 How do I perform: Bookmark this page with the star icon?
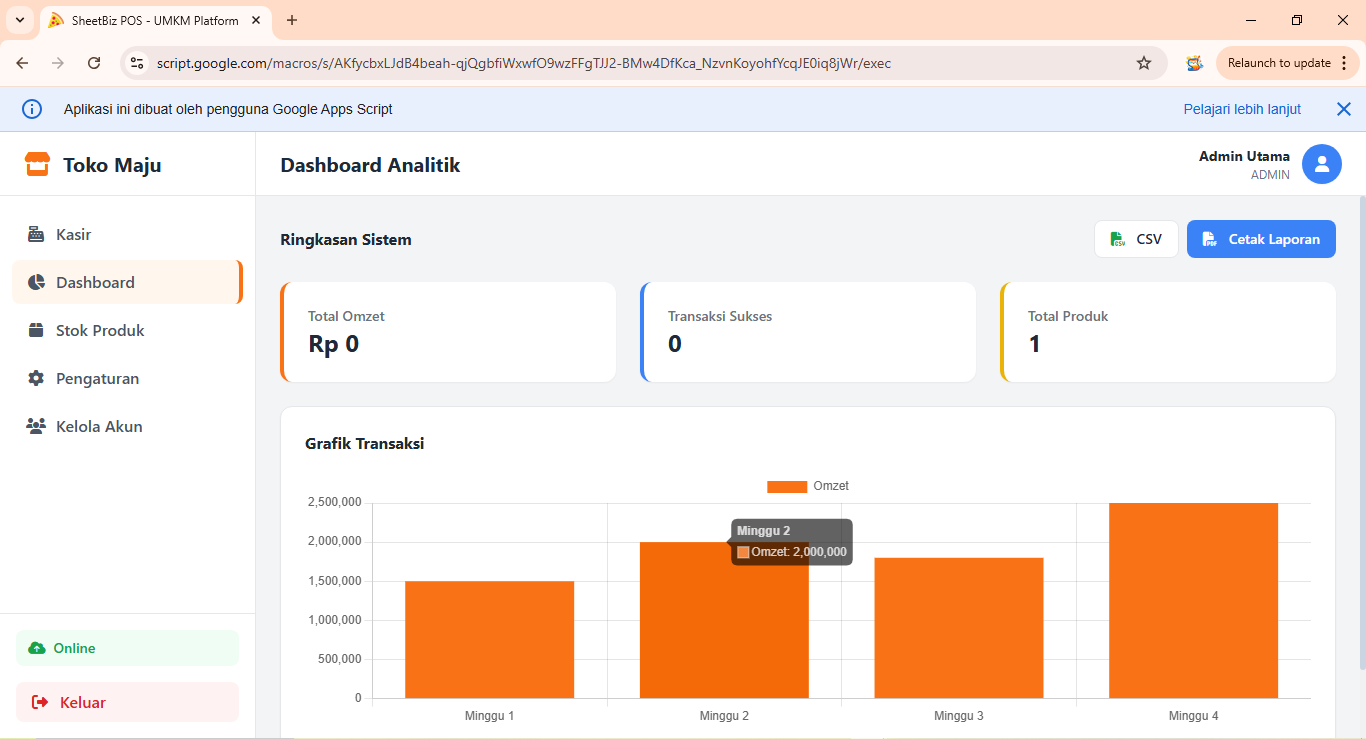coord(1144,63)
